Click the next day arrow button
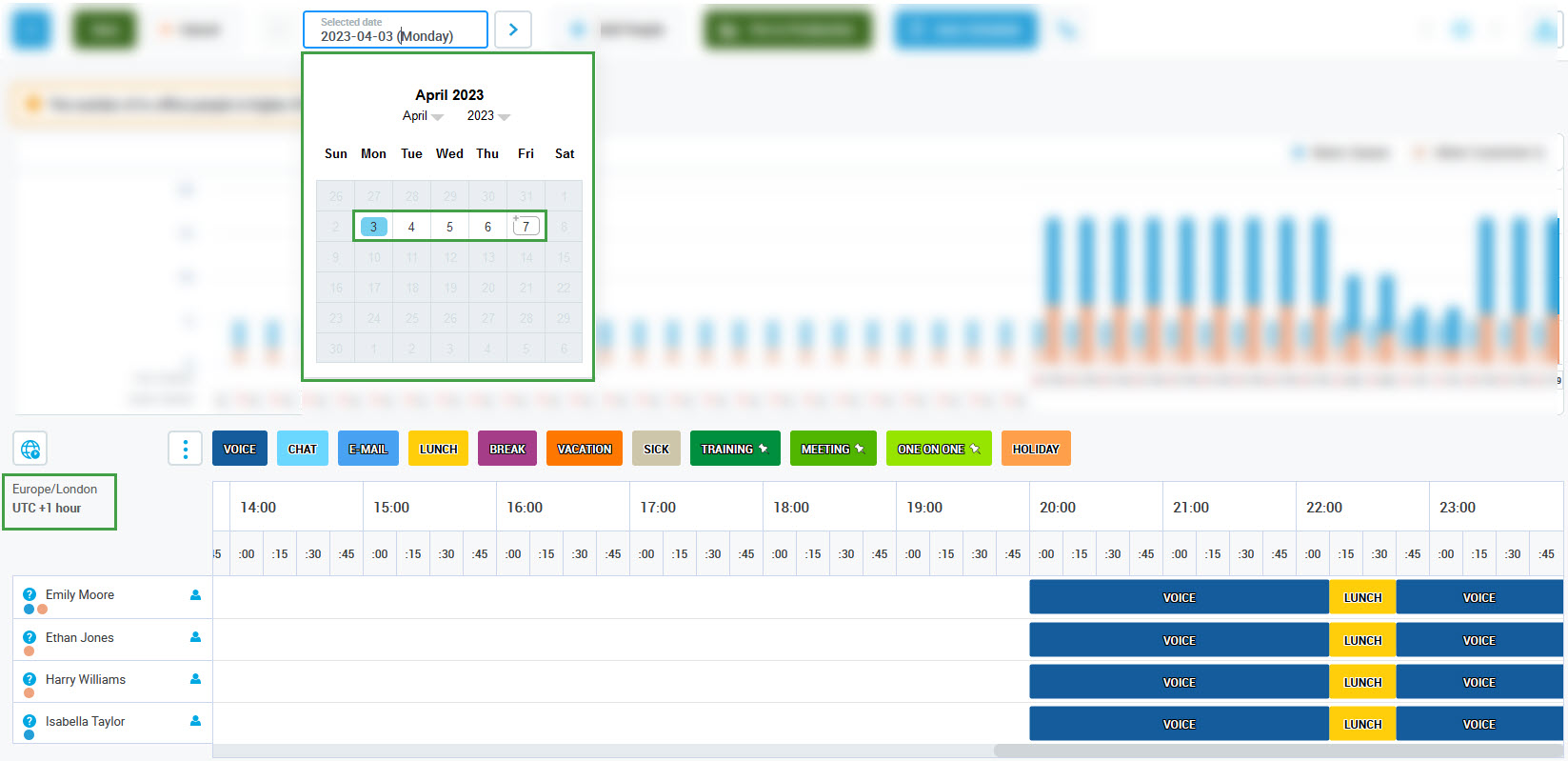1568x761 pixels. point(513,30)
